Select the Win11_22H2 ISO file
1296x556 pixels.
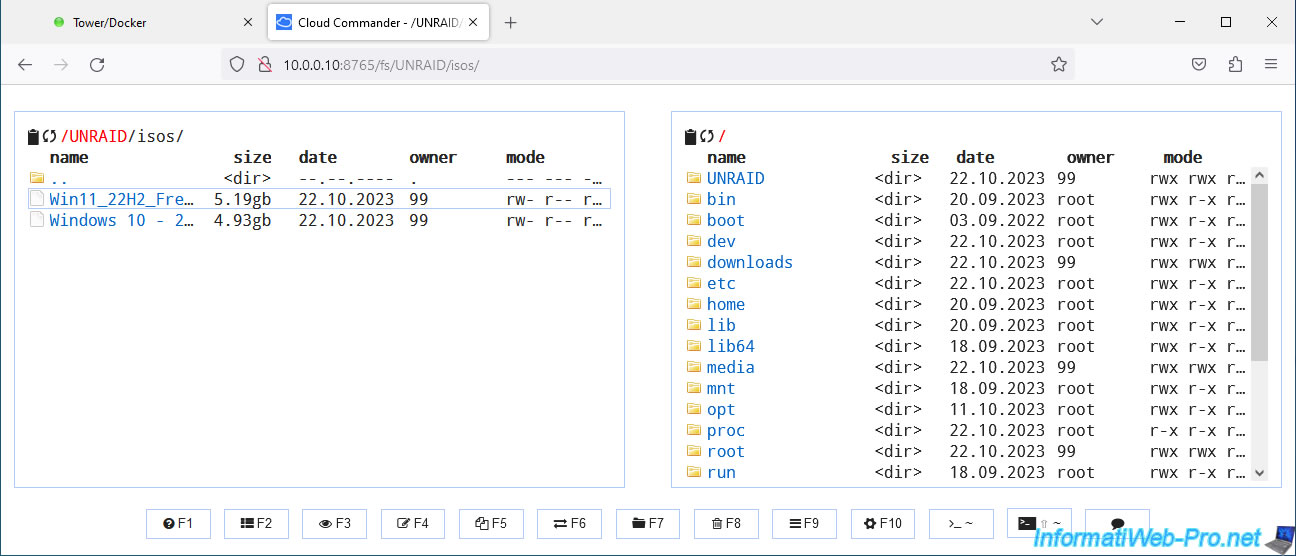point(121,199)
